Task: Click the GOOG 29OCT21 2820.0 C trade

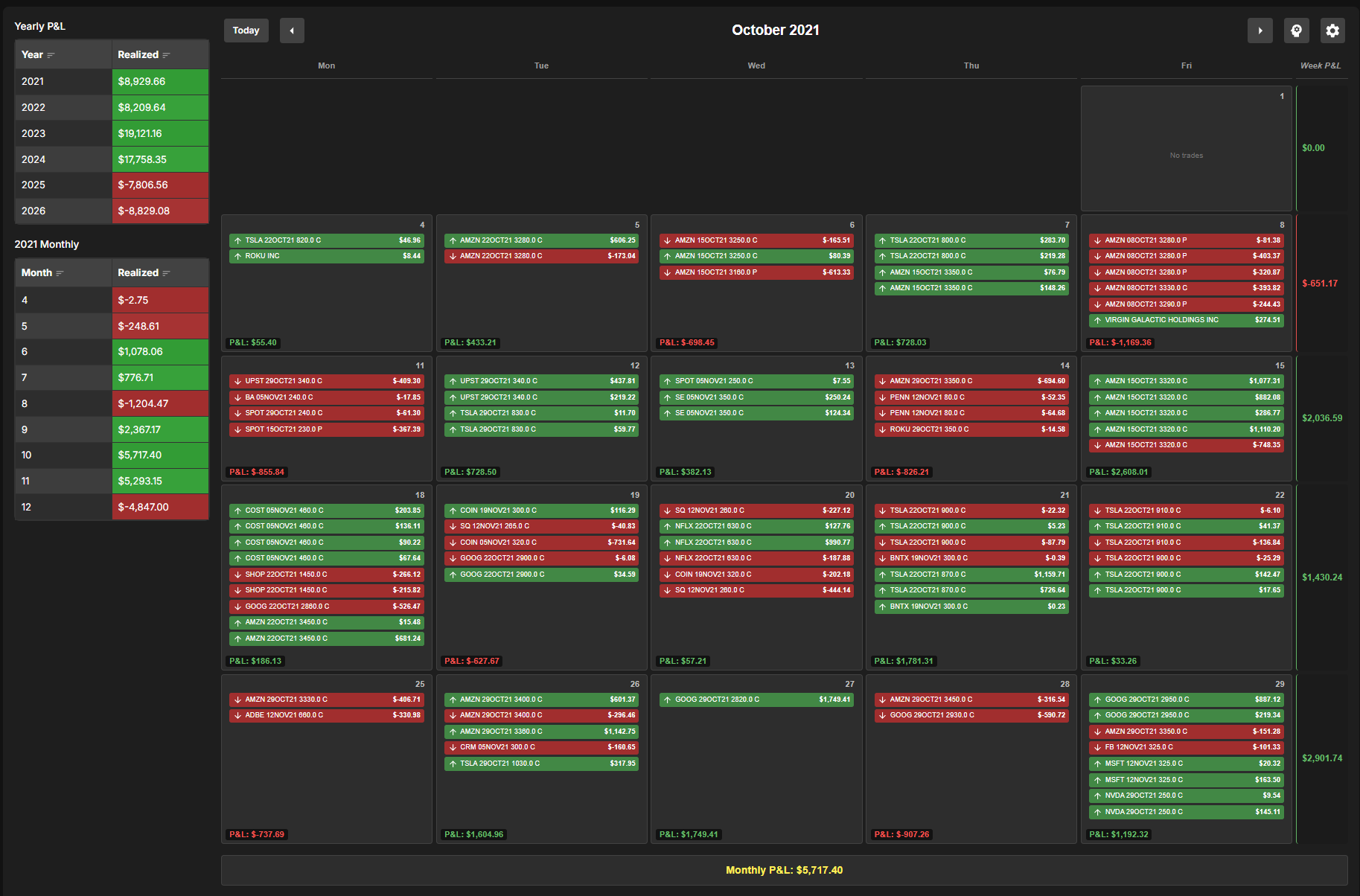Action: click(756, 700)
